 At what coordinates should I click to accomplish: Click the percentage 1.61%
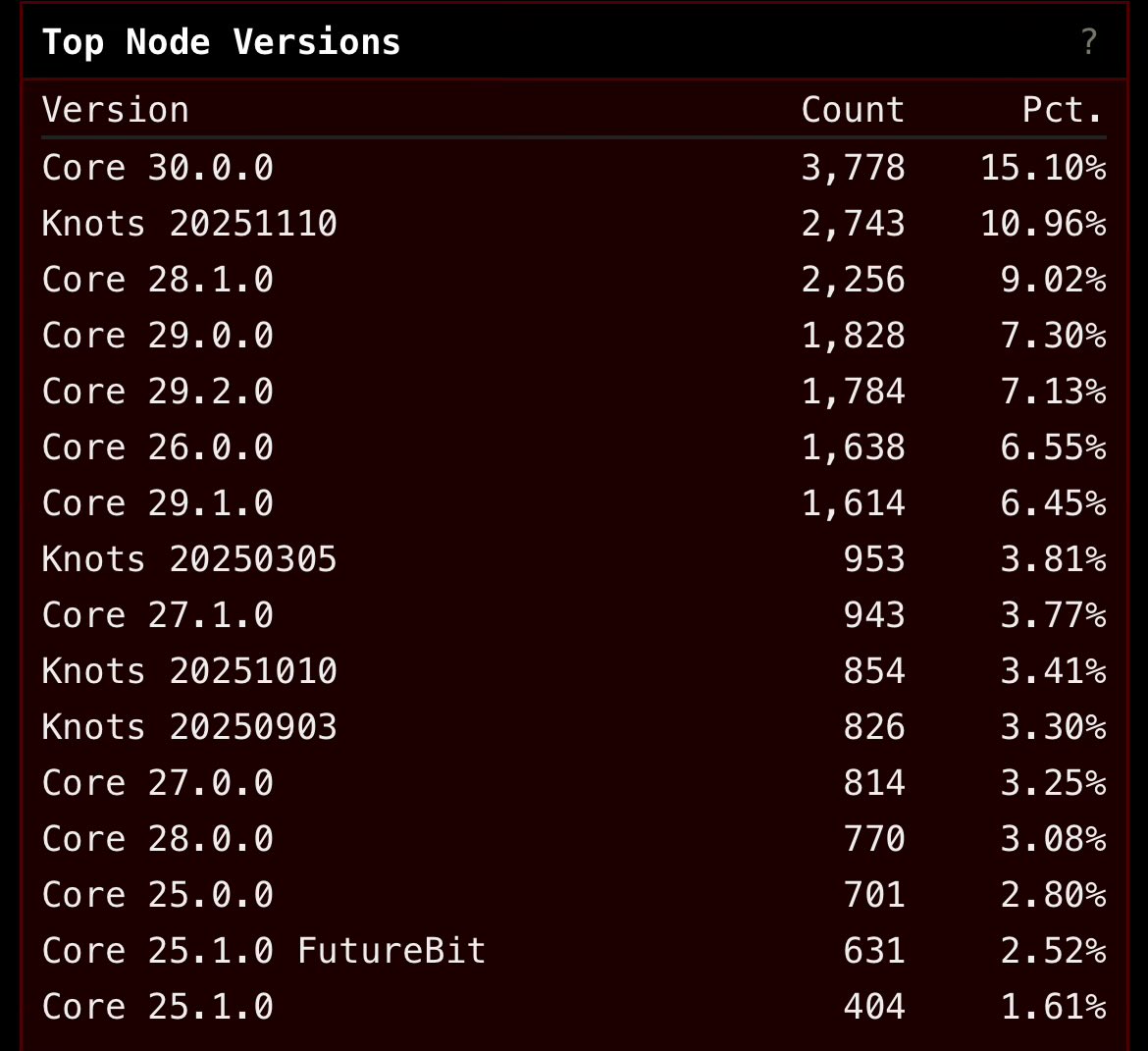[1054, 1006]
